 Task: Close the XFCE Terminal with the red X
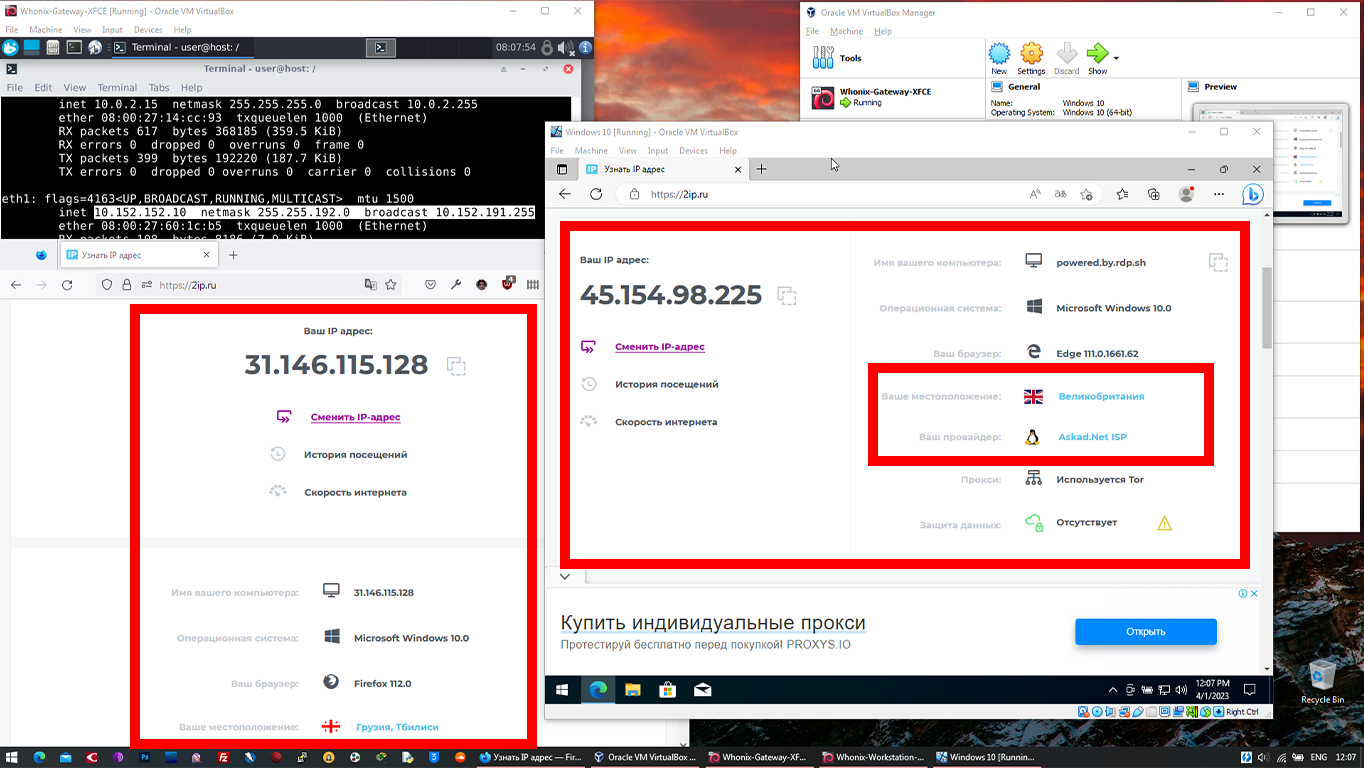tap(570, 69)
